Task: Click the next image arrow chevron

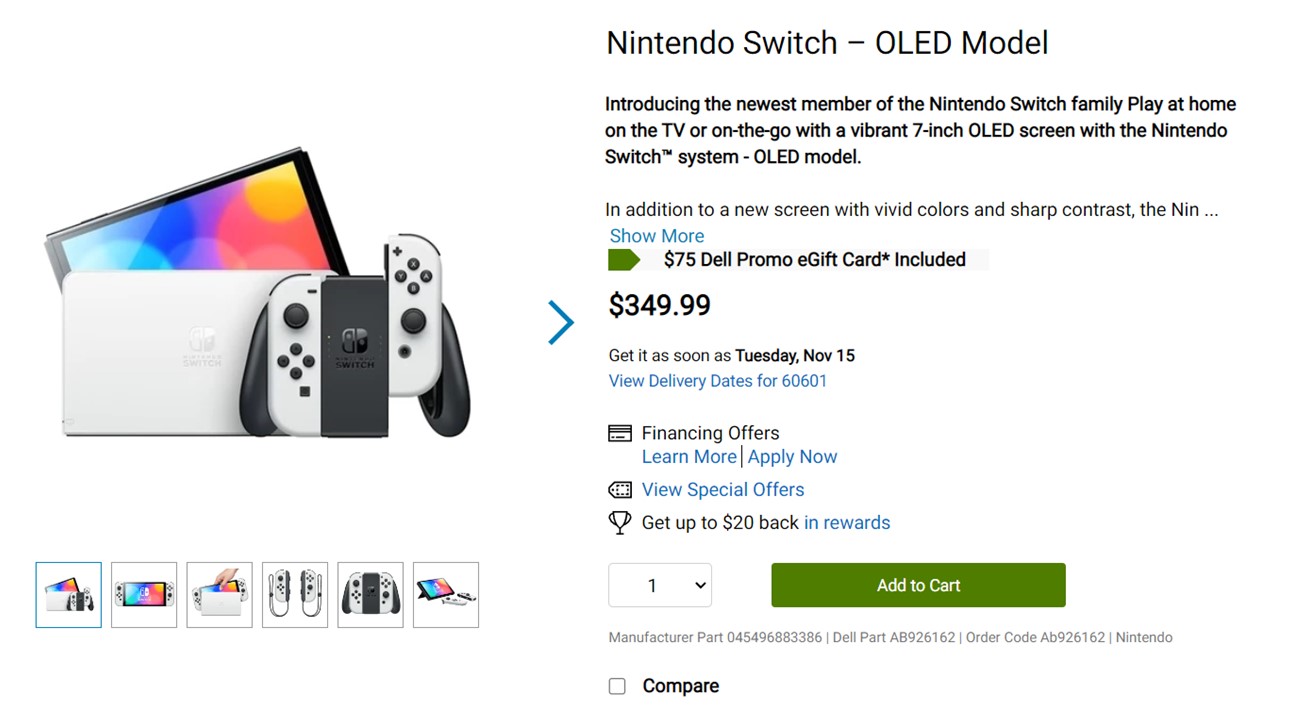Action: click(x=561, y=322)
